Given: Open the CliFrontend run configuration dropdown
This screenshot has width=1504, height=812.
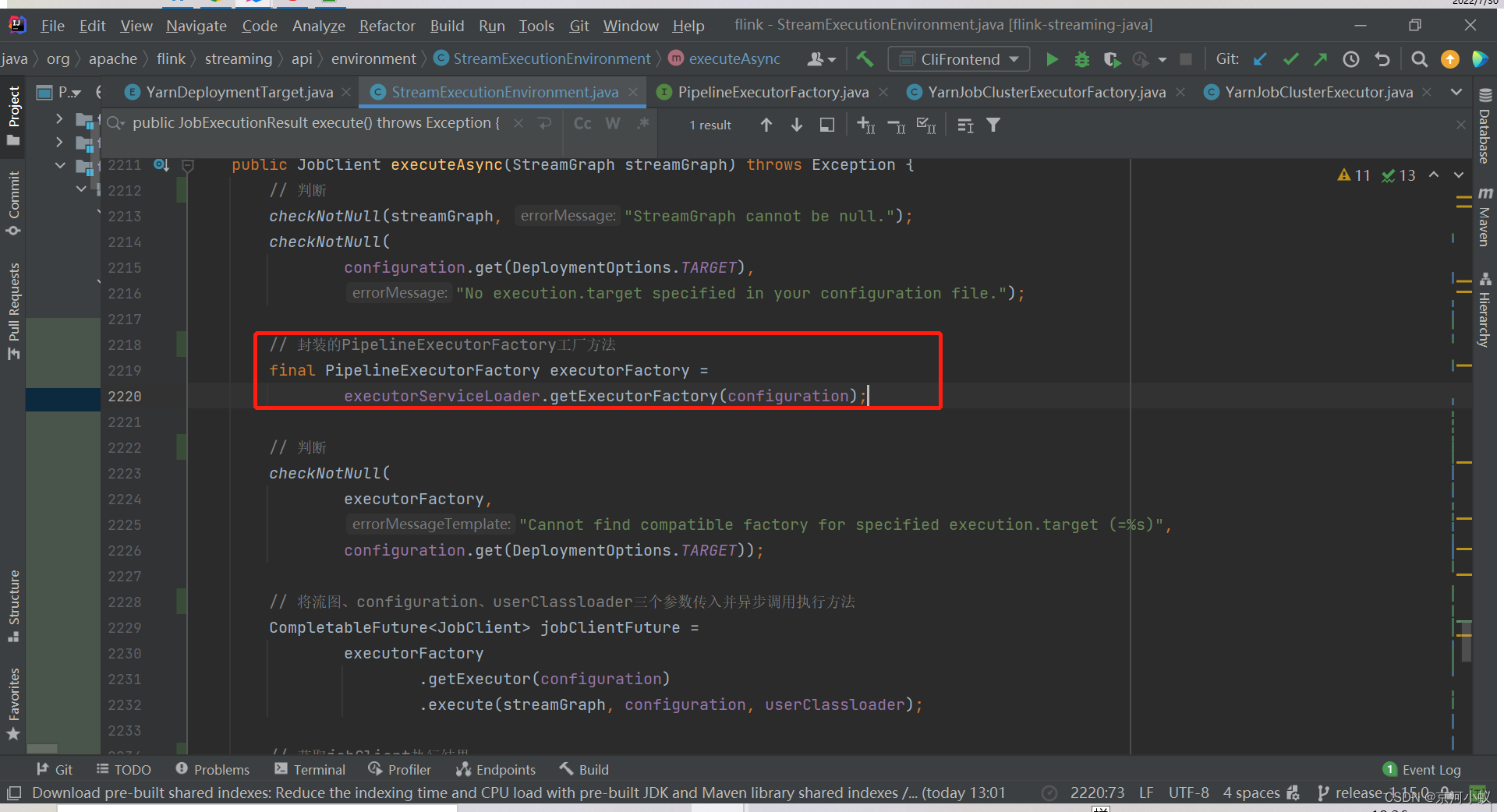Looking at the screenshot, I should click(1014, 58).
